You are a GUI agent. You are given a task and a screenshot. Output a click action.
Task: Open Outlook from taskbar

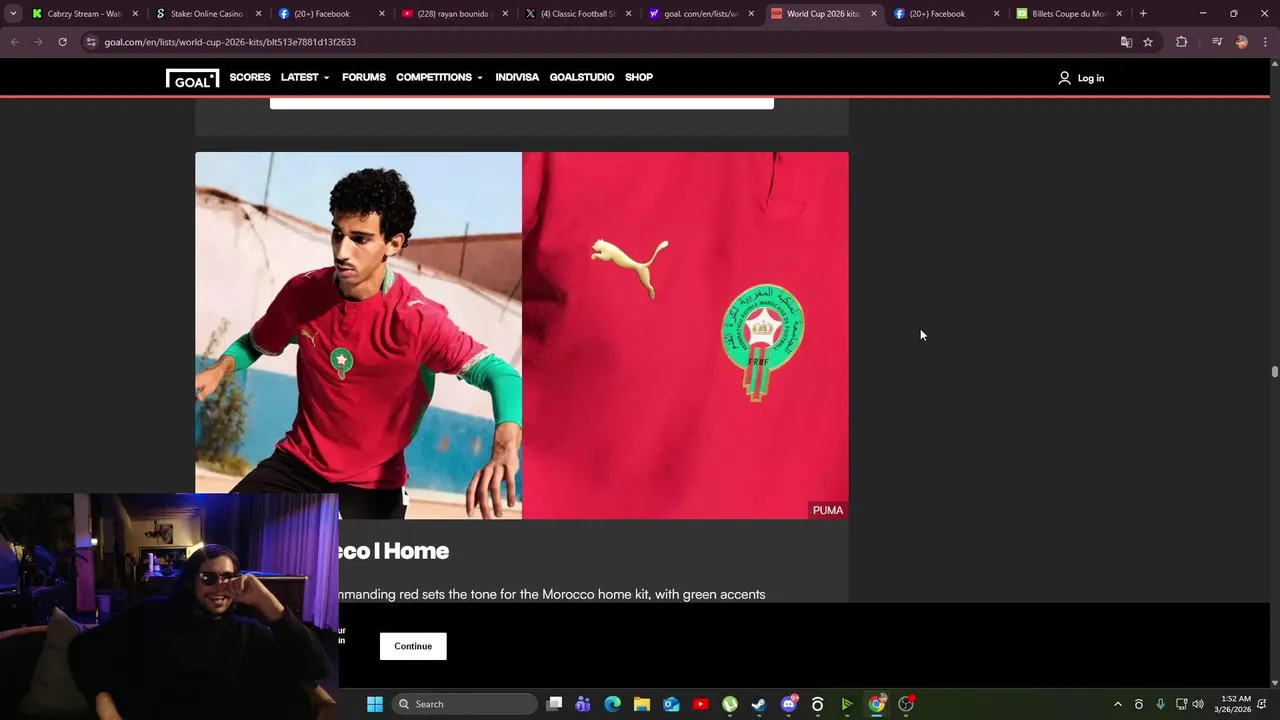[x=671, y=704]
